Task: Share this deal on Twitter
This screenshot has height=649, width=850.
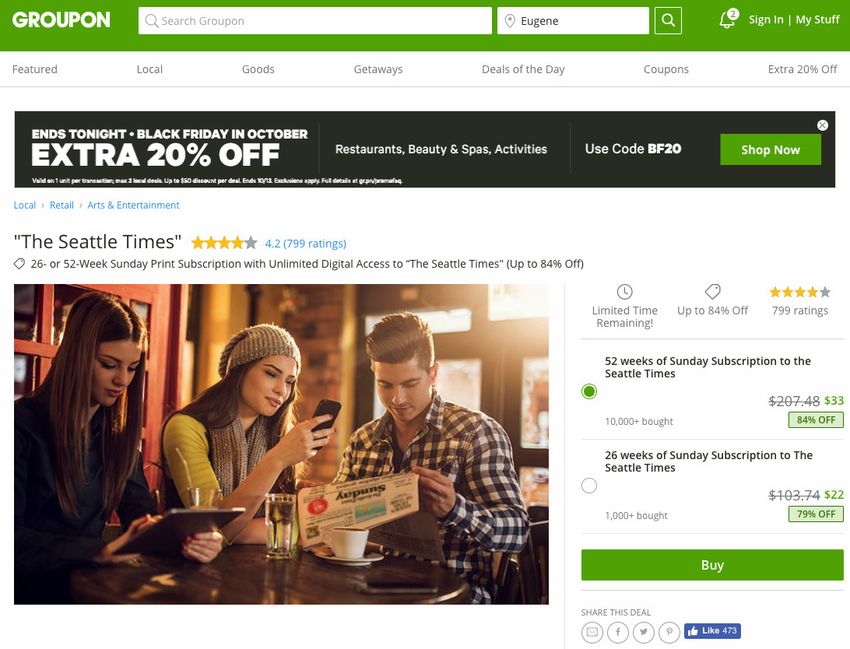Action: pos(643,632)
